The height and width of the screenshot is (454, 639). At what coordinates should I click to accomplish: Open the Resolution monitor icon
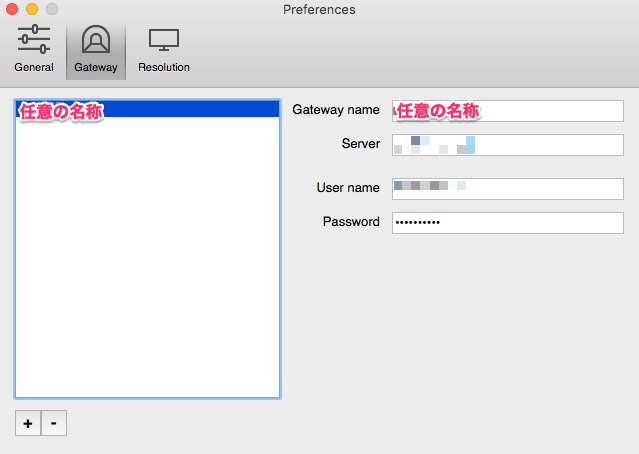pos(163,41)
